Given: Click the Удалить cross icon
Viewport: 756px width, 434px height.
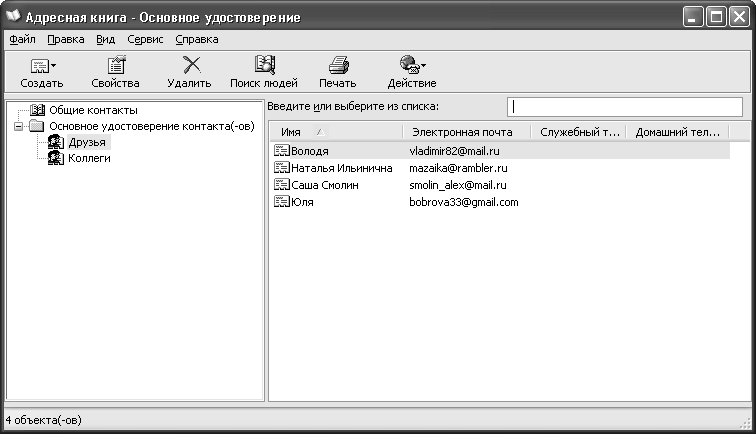Looking at the screenshot, I should click(x=191, y=65).
